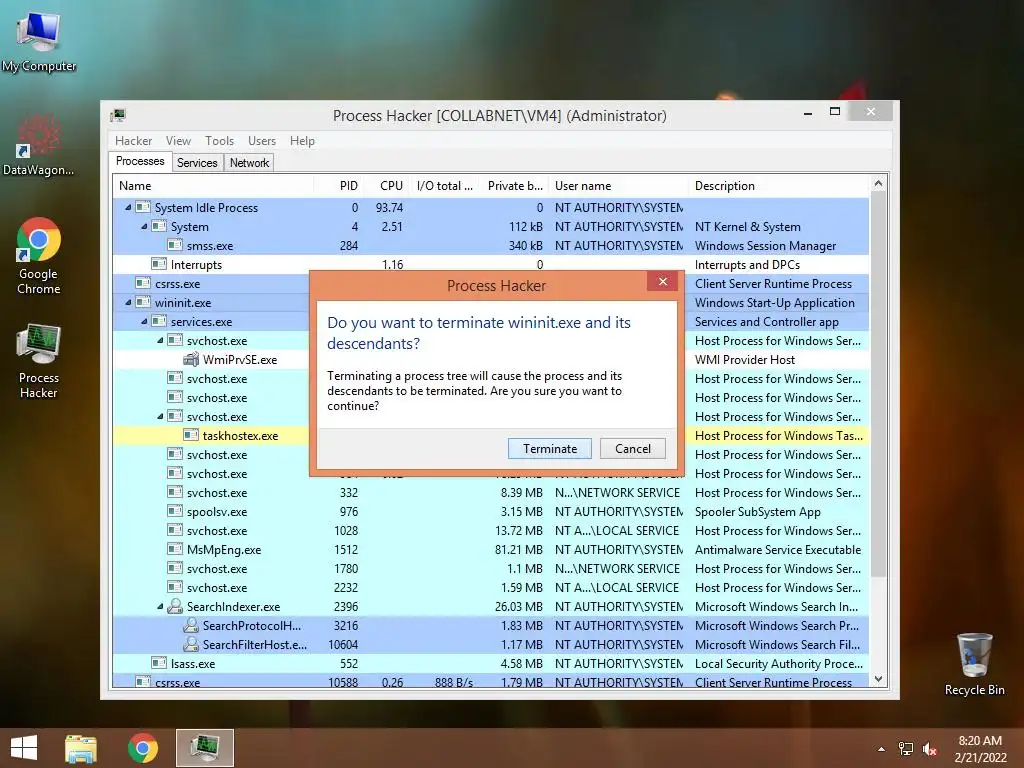The width and height of the screenshot is (1024, 768).
Task: Select the svchost.exe row with PID 1780
Action: 490,568
